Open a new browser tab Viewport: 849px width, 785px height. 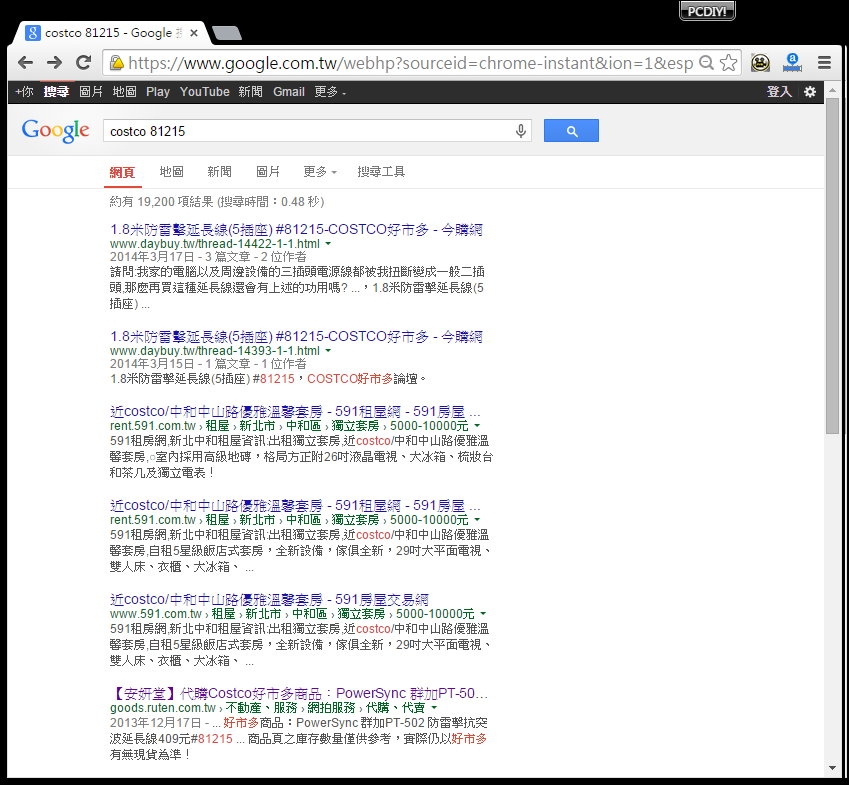227,34
